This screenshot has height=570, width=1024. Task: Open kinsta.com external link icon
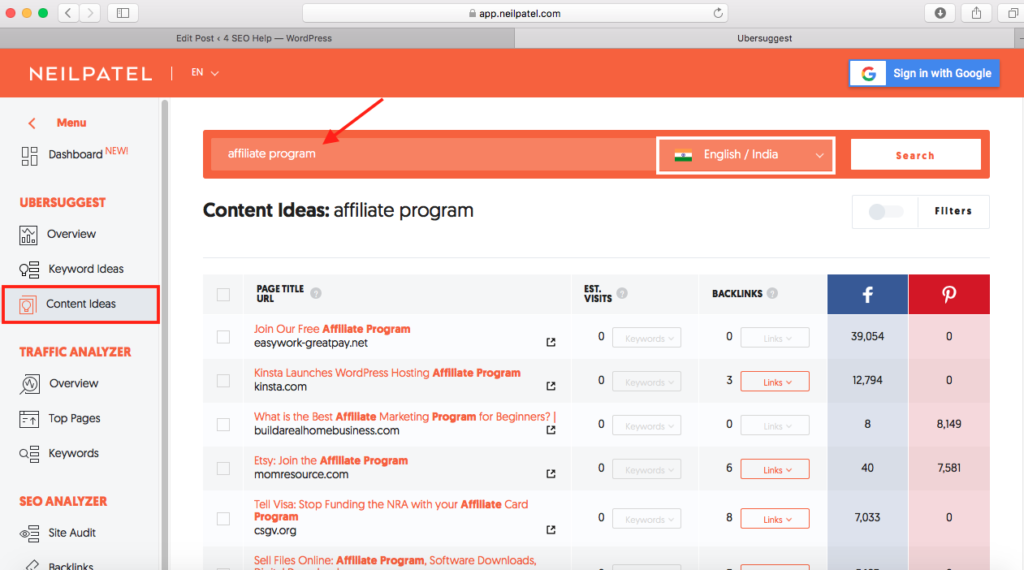[551, 386]
